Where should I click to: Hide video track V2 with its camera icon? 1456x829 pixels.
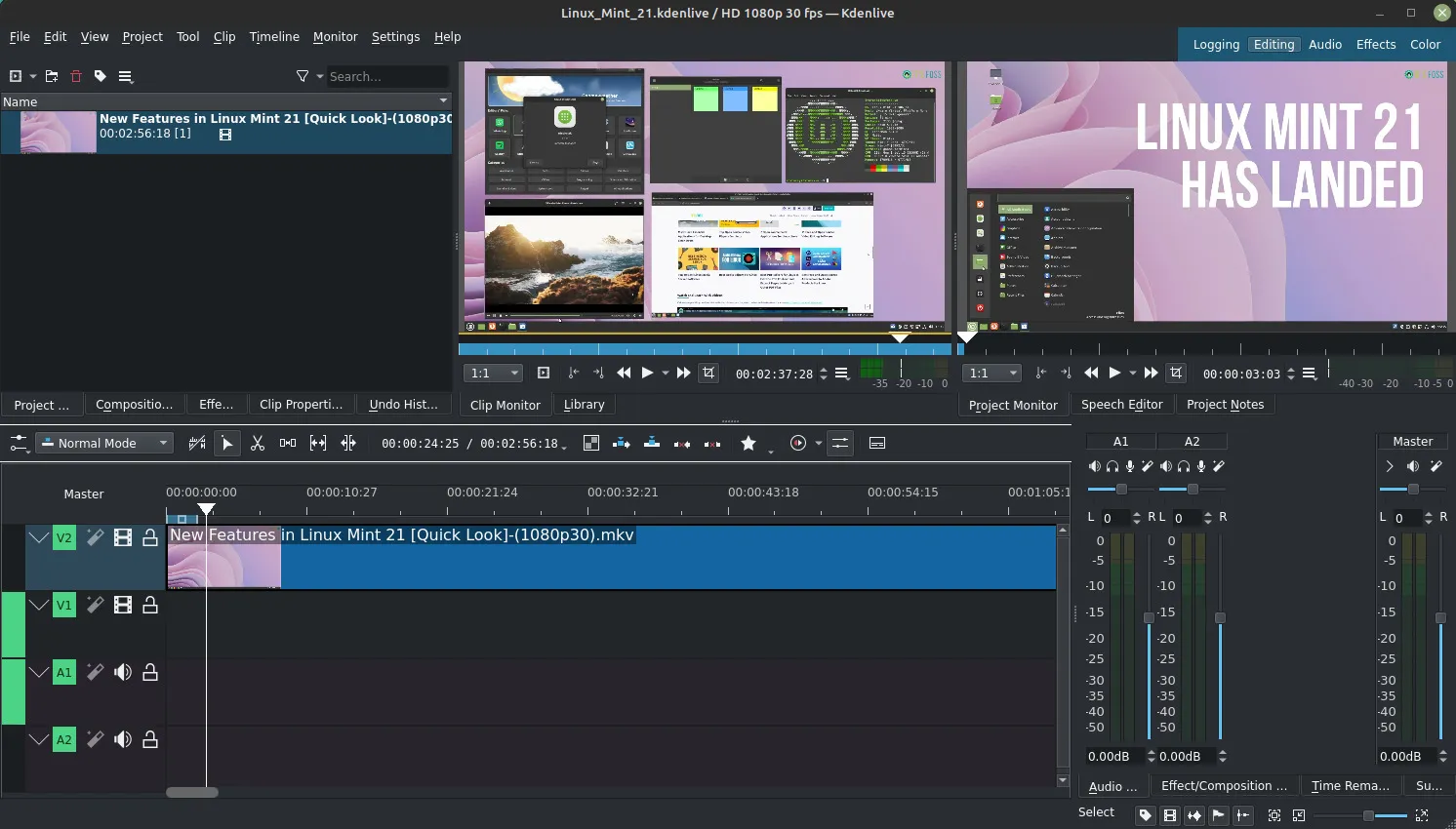(123, 537)
